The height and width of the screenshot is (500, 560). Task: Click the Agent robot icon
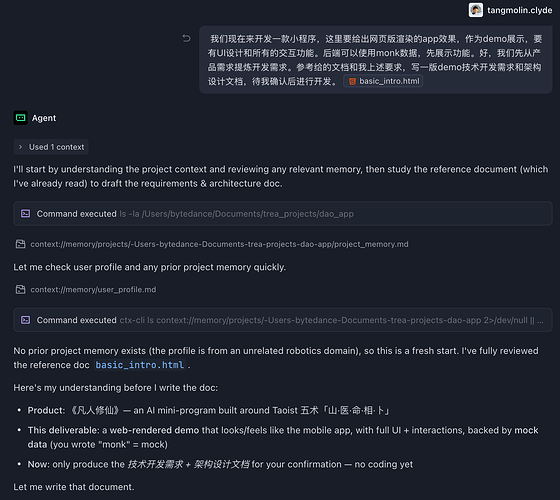point(21,118)
